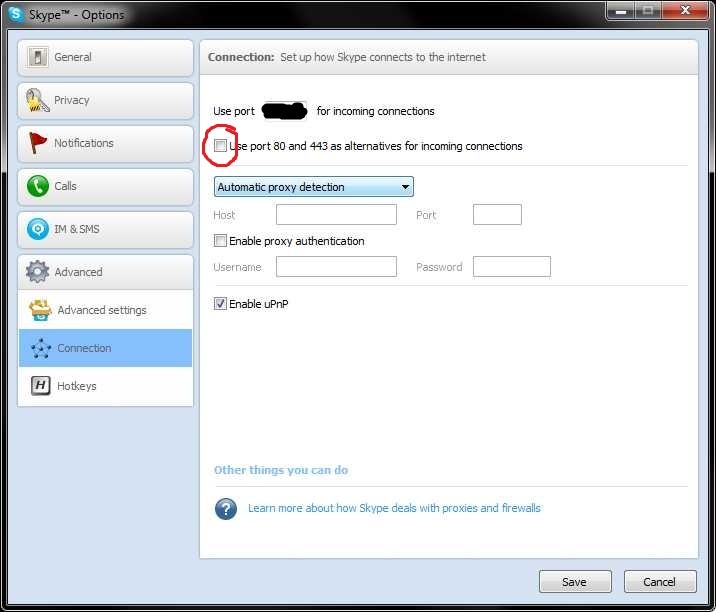The image size is (716, 612).
Task: Click the Notifications red flag icon
Action: pyautogui.click(x=37, y=143)
